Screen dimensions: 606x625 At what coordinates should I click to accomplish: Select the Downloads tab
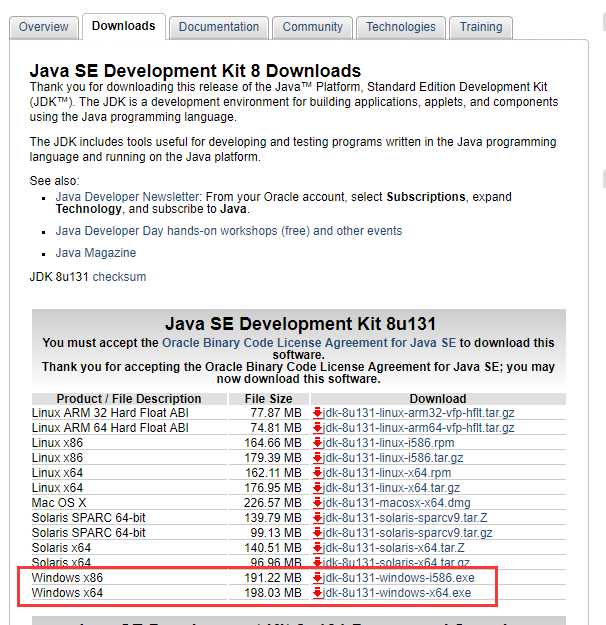tap(124, 26)
